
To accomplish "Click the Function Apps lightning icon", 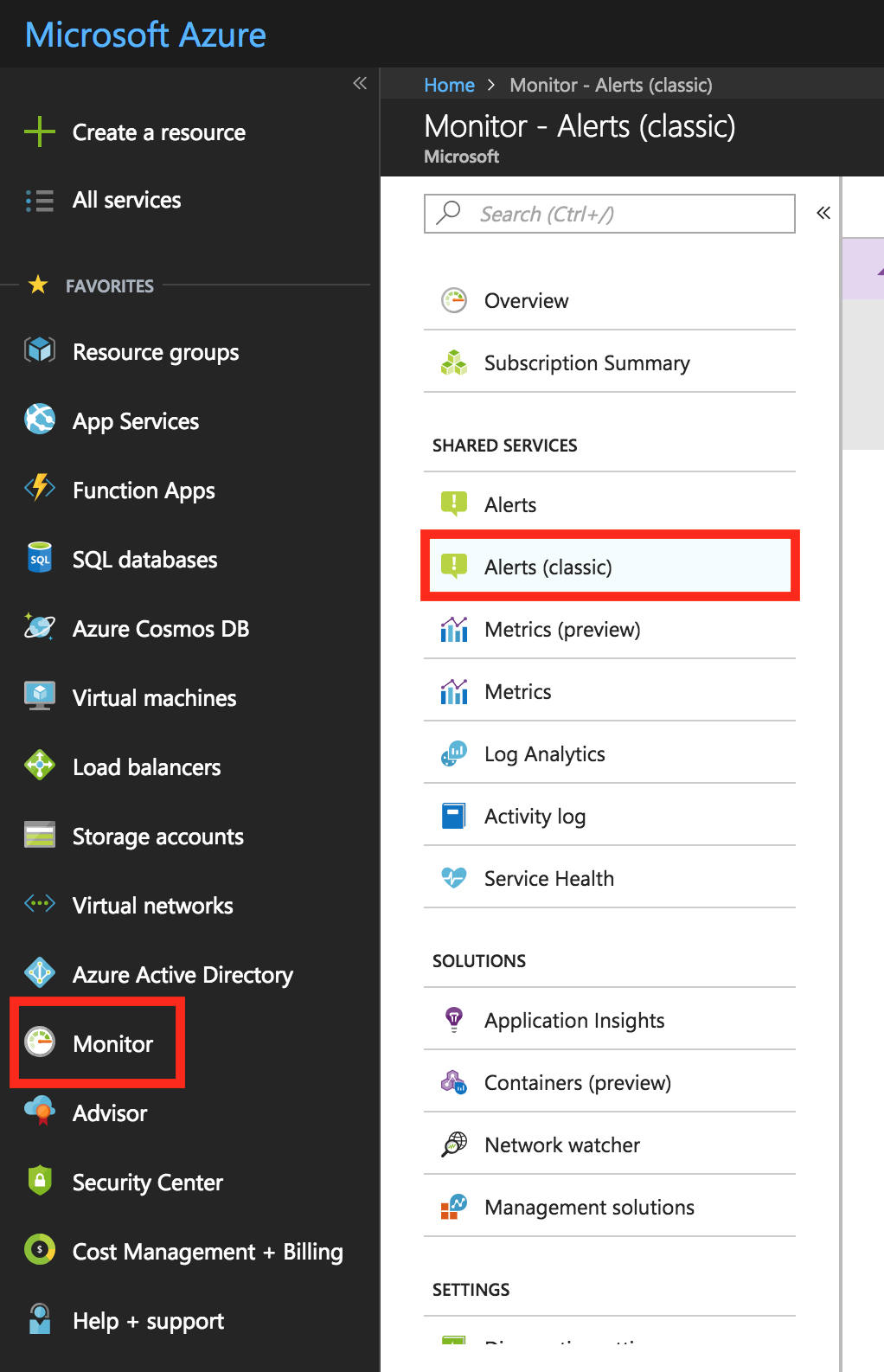I will (x=40, y=488).
